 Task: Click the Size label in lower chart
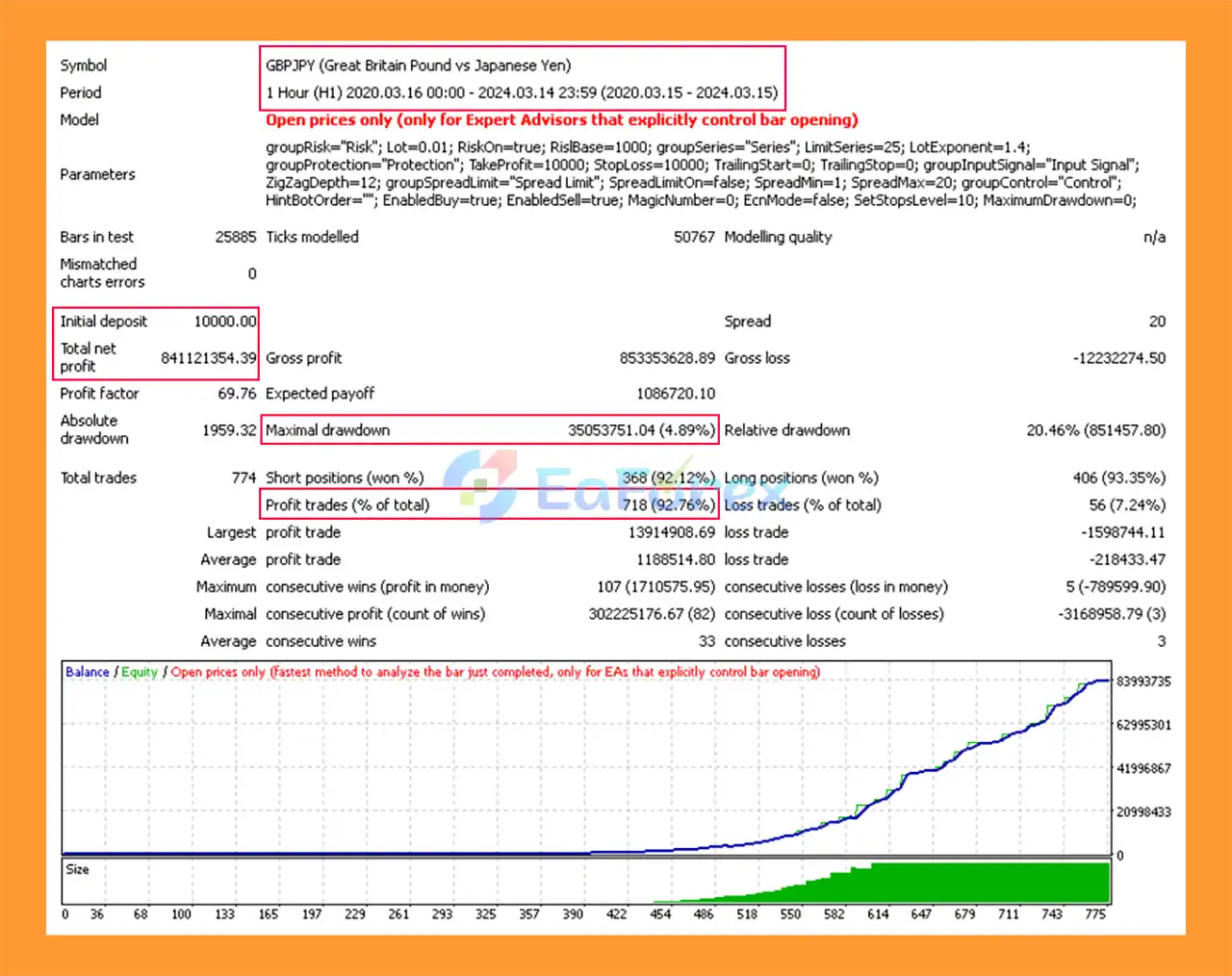77,869
